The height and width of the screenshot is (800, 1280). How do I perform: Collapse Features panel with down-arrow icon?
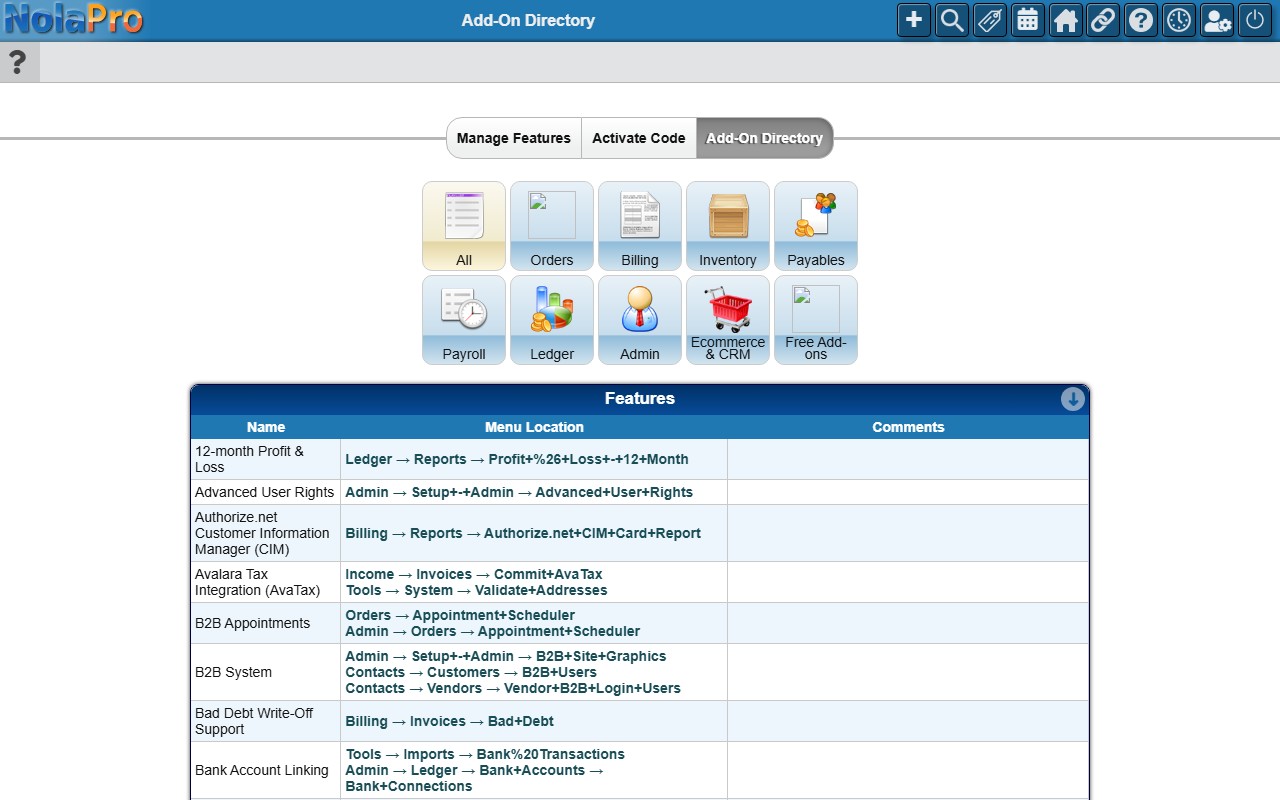pos(1073,399)
